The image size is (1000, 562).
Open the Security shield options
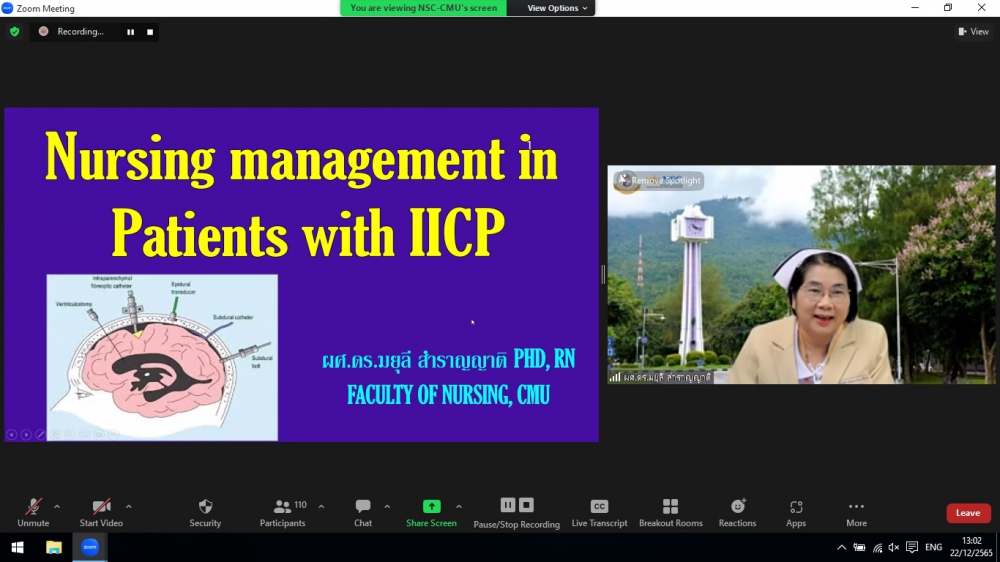(205, 512)
